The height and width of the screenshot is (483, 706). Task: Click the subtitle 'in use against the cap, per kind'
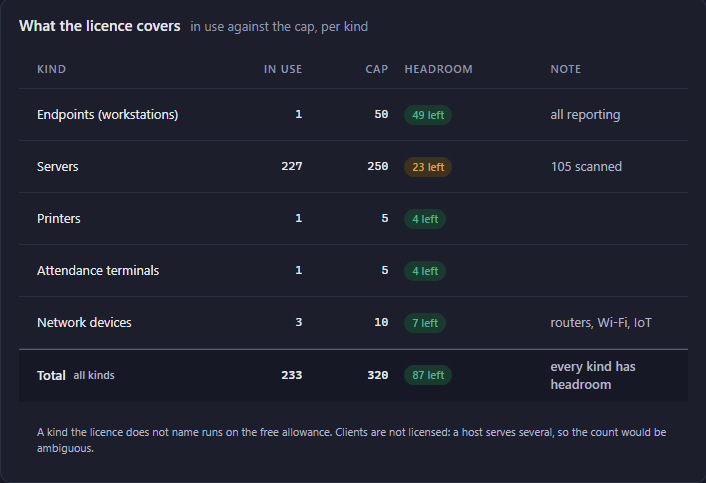pyautogui.click(x=279, y=27)
